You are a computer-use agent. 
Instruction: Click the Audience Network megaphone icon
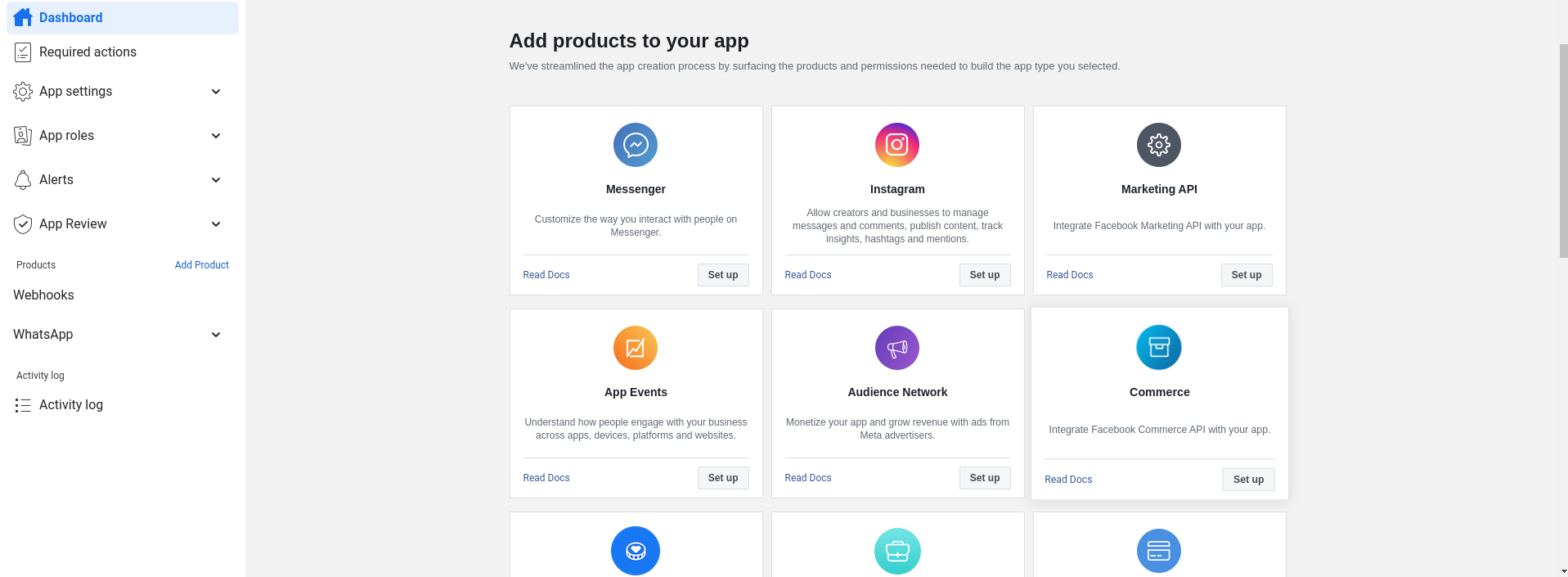point(897,348)
